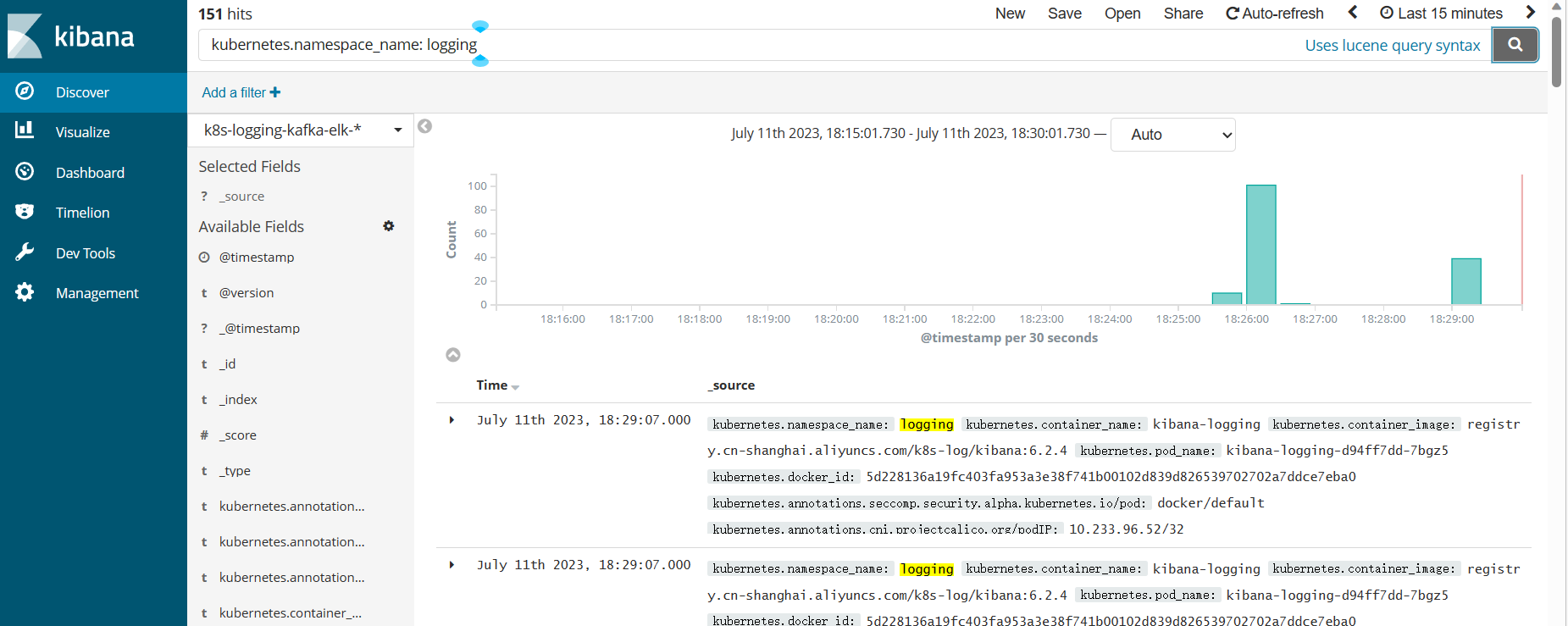
Task: Click the hash type icon for _score
Action: pyautogui.click(x=204, y=435)
